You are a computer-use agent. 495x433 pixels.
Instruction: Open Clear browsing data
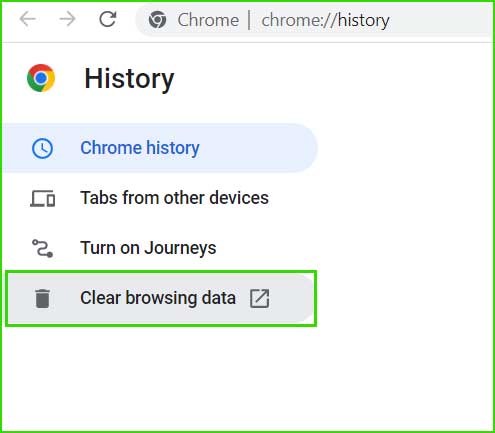pos(161,298)
